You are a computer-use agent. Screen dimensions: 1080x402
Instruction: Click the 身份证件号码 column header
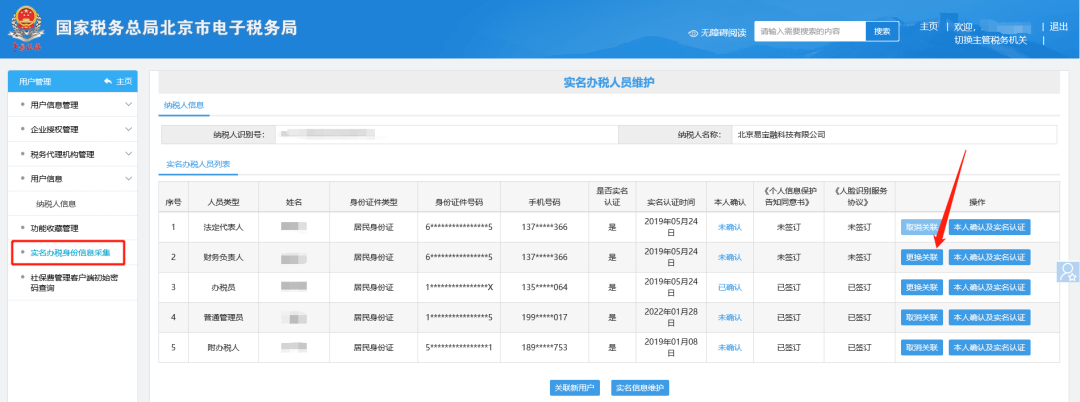pyautogui.click(x=459, y=202)
